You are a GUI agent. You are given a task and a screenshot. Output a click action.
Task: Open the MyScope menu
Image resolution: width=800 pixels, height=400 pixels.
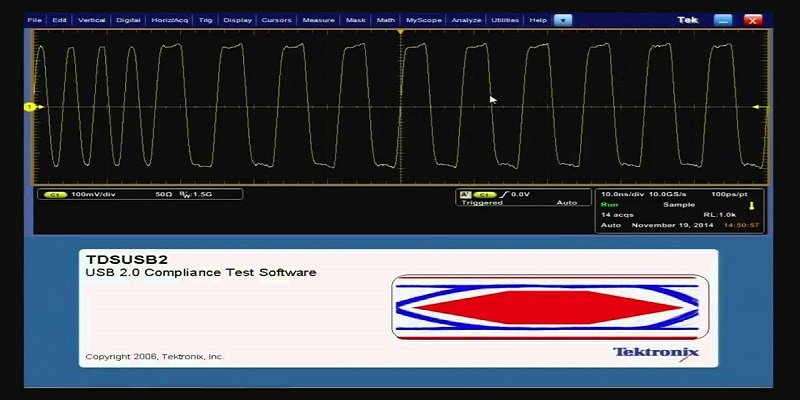click(x=423, y=20)
